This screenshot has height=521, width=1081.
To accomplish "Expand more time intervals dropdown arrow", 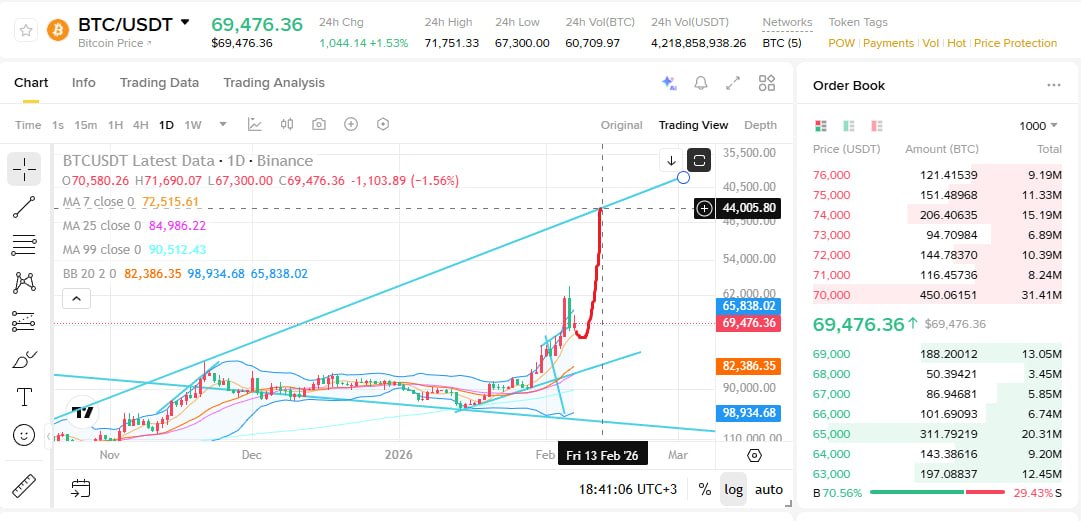I will 223,125.
